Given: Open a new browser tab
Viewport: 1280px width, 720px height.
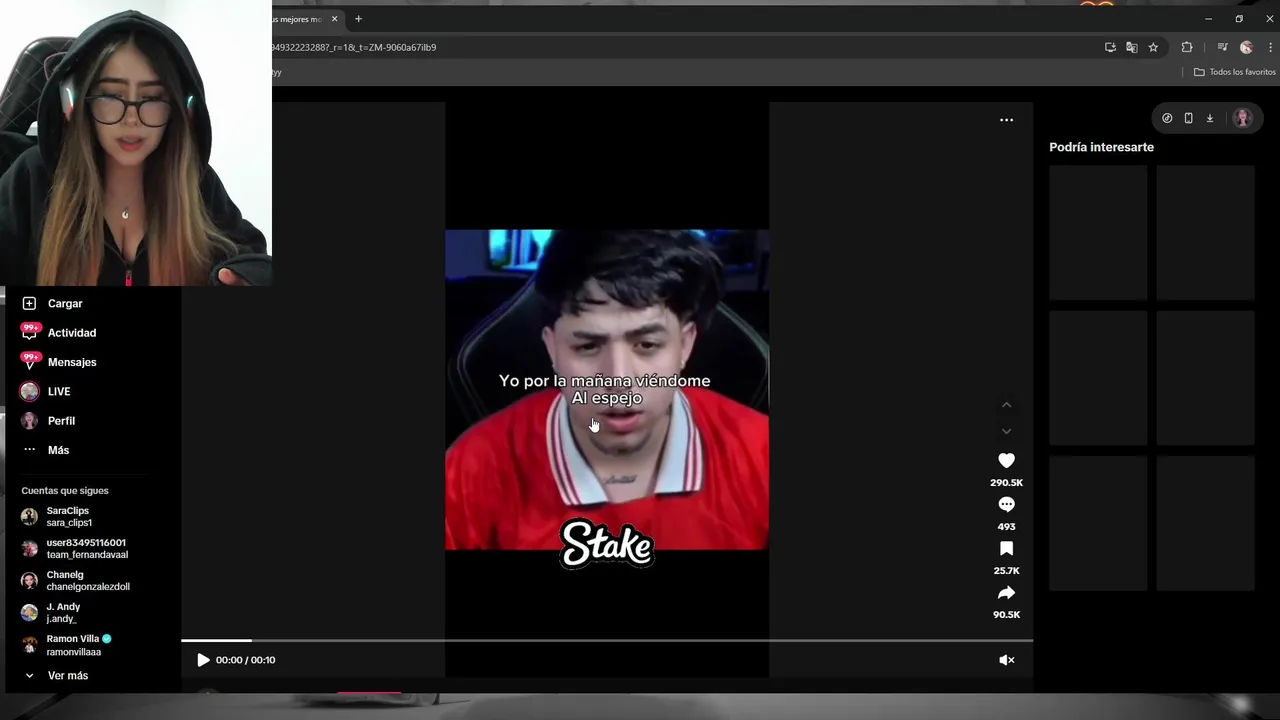Looking at the screenshot, I should (358, 19).
